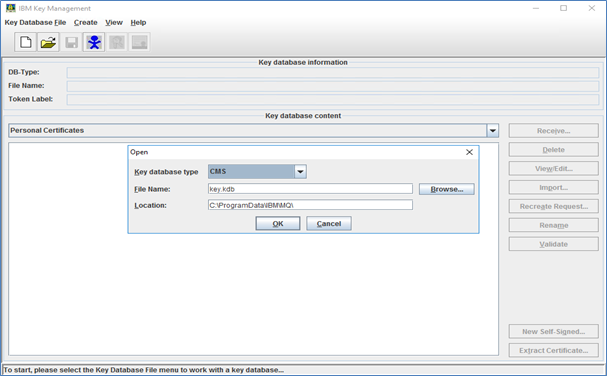Confirm the Open dialog with OK
The height and width of the screenshot is (376, 607).
point(278,223)
